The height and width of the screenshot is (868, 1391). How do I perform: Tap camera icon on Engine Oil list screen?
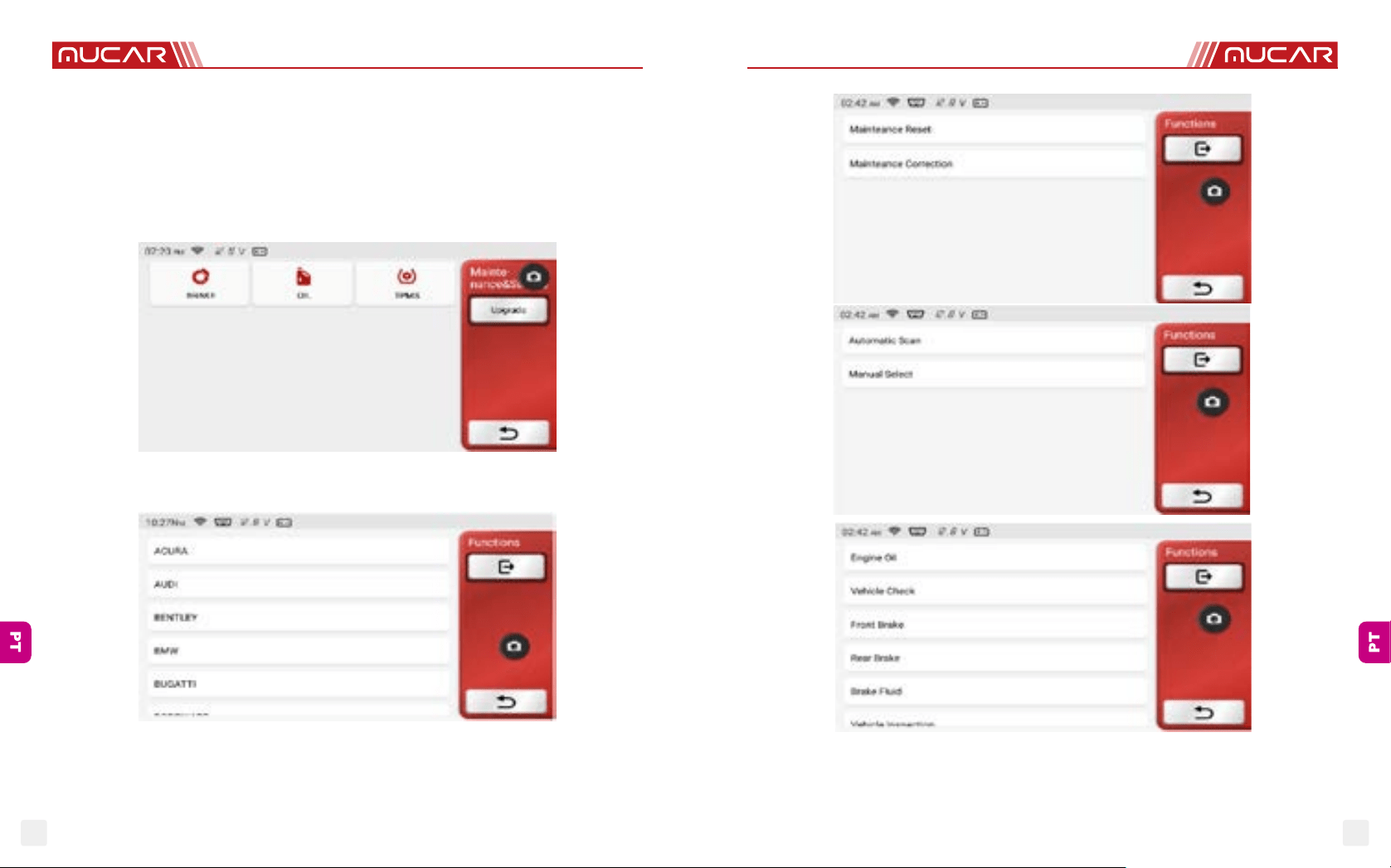[1214, 619]
